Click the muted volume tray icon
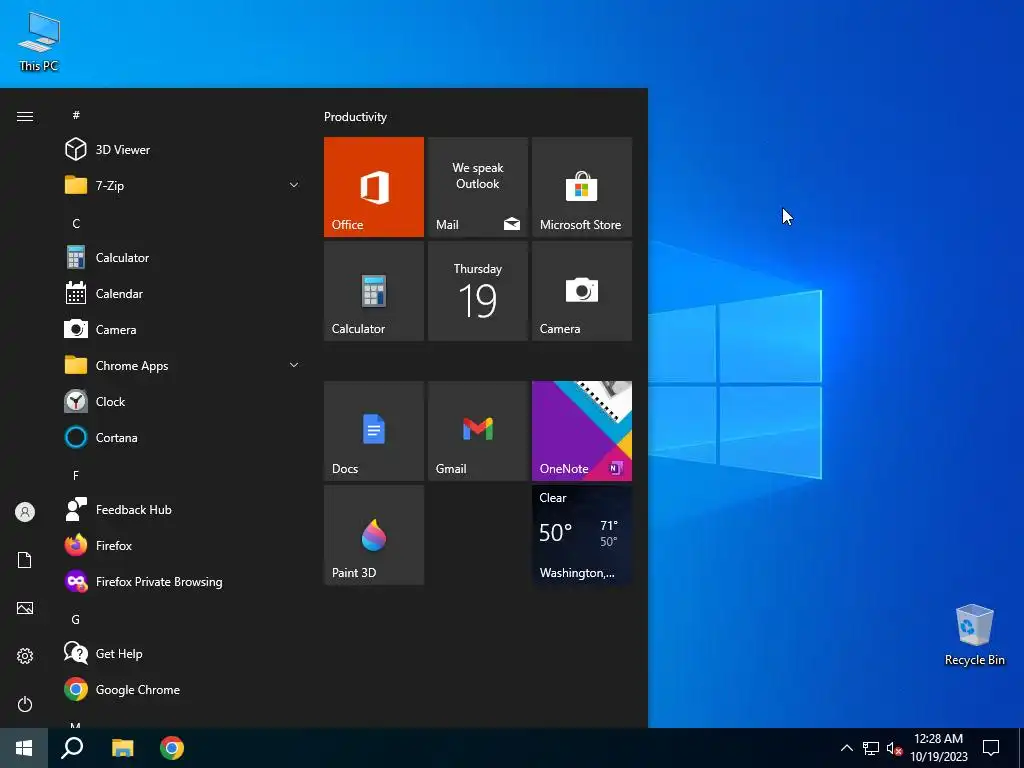Image resolution: width=1024 pixels, height=768 pixels. [894, 748]
